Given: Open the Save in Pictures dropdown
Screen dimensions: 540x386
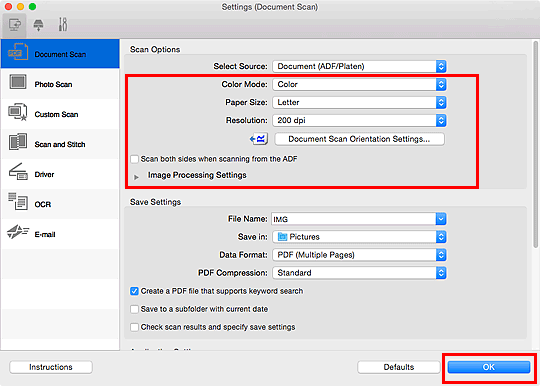Looking at the screenshot, I should tap(359, 237).
